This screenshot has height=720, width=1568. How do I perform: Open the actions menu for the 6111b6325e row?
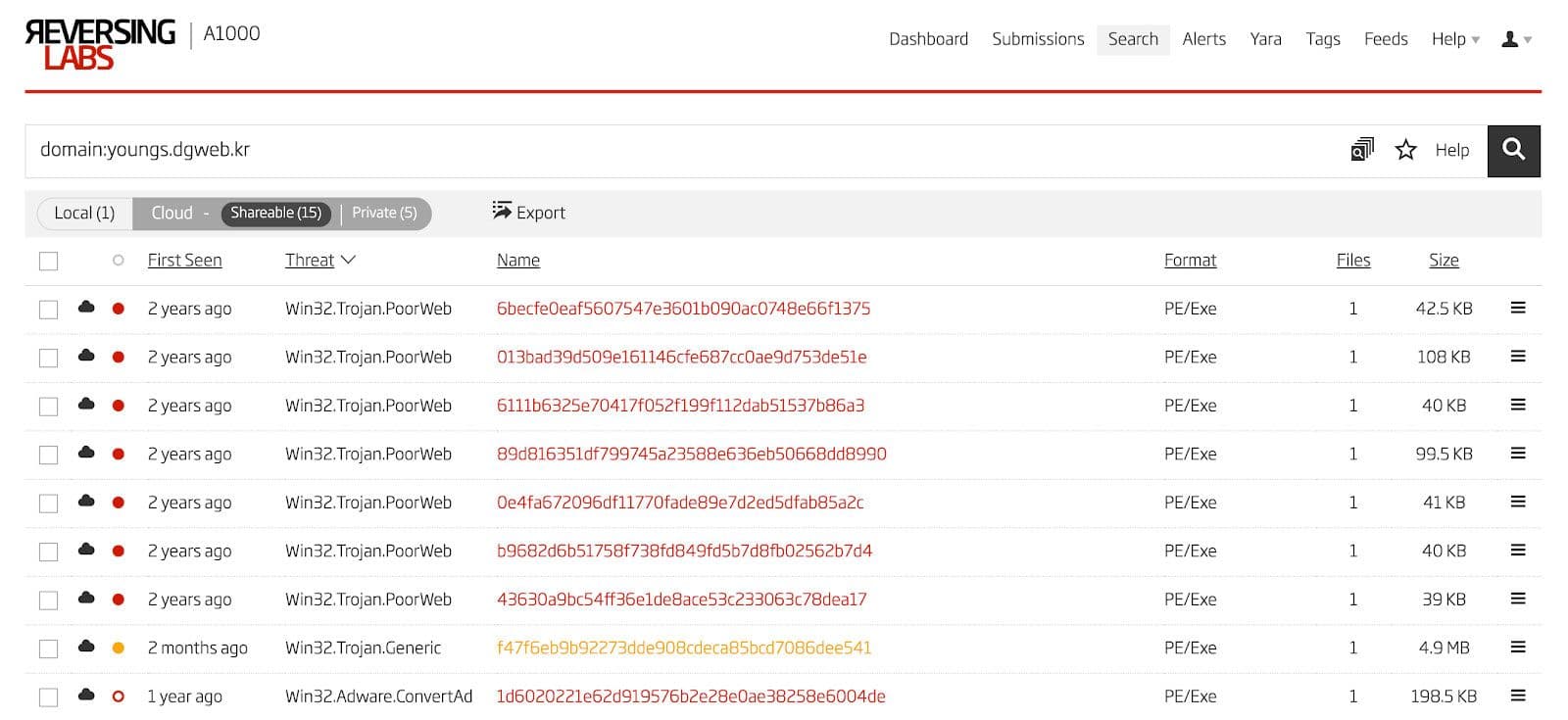pyautogui.click(x=1518, y=405)
